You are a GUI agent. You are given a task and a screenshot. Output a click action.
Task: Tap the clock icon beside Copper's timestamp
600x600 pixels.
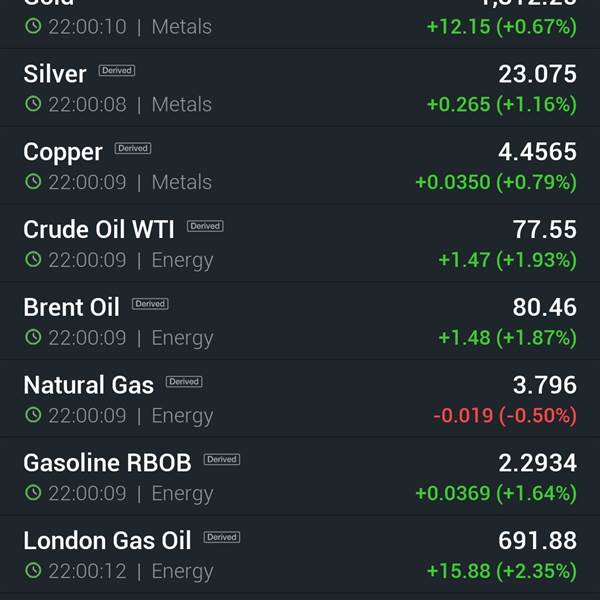click(x=33, y=181)
